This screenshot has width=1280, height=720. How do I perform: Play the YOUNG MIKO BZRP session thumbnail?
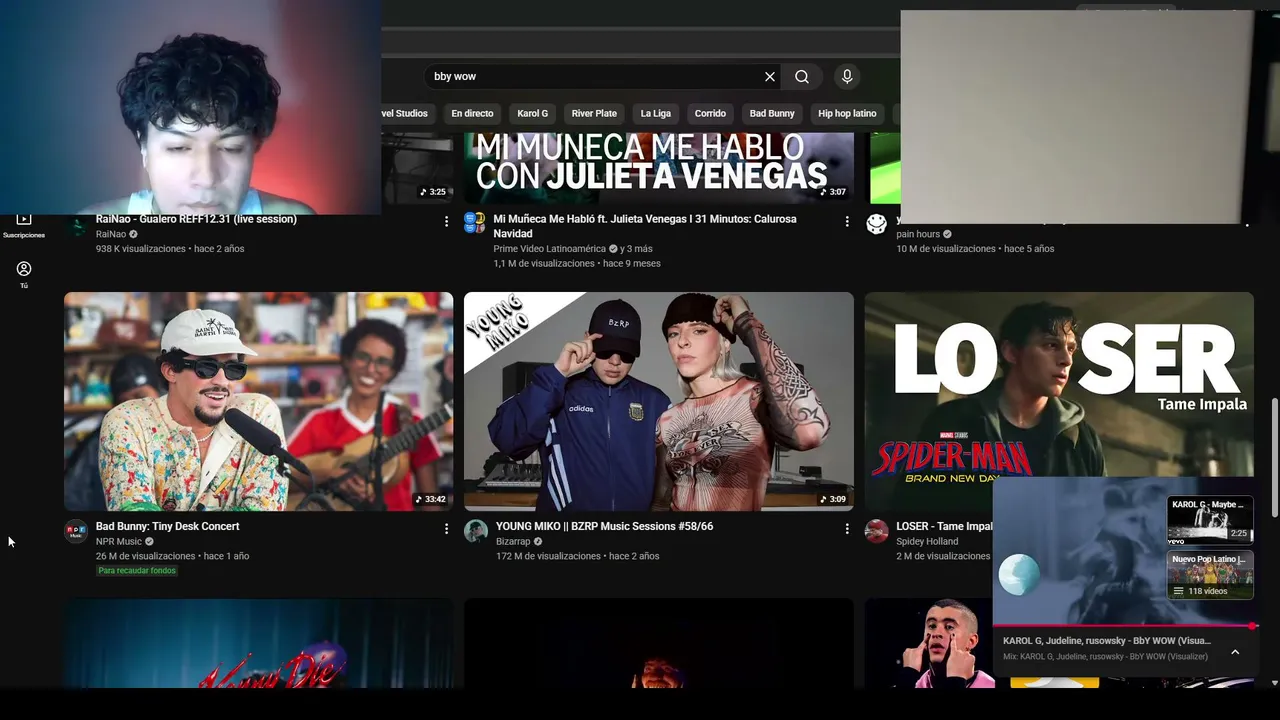coord(659,401)
